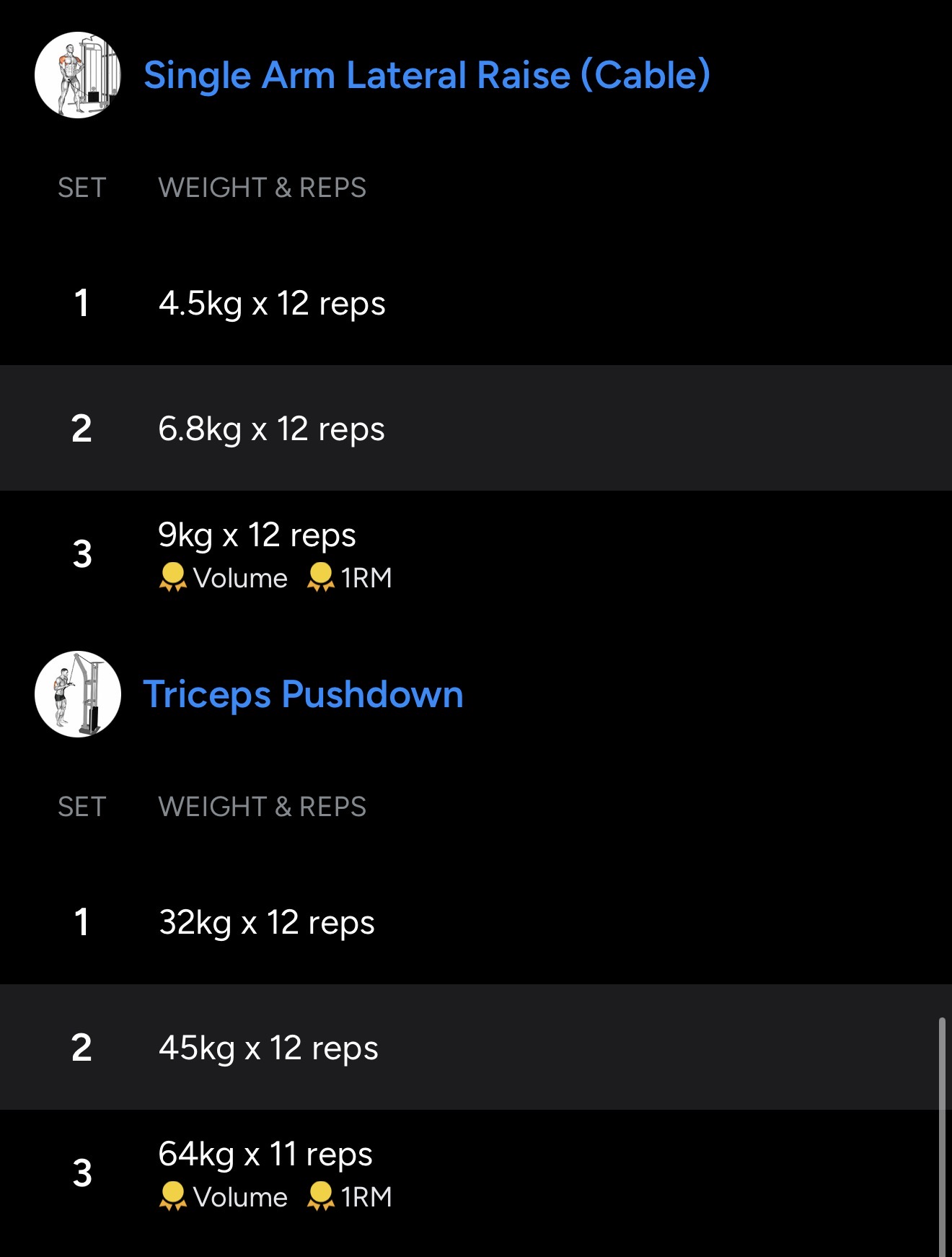Tap set number 1 of Triceps Pushdown
The image size is (952, 1257).
(x=81, y=922)
